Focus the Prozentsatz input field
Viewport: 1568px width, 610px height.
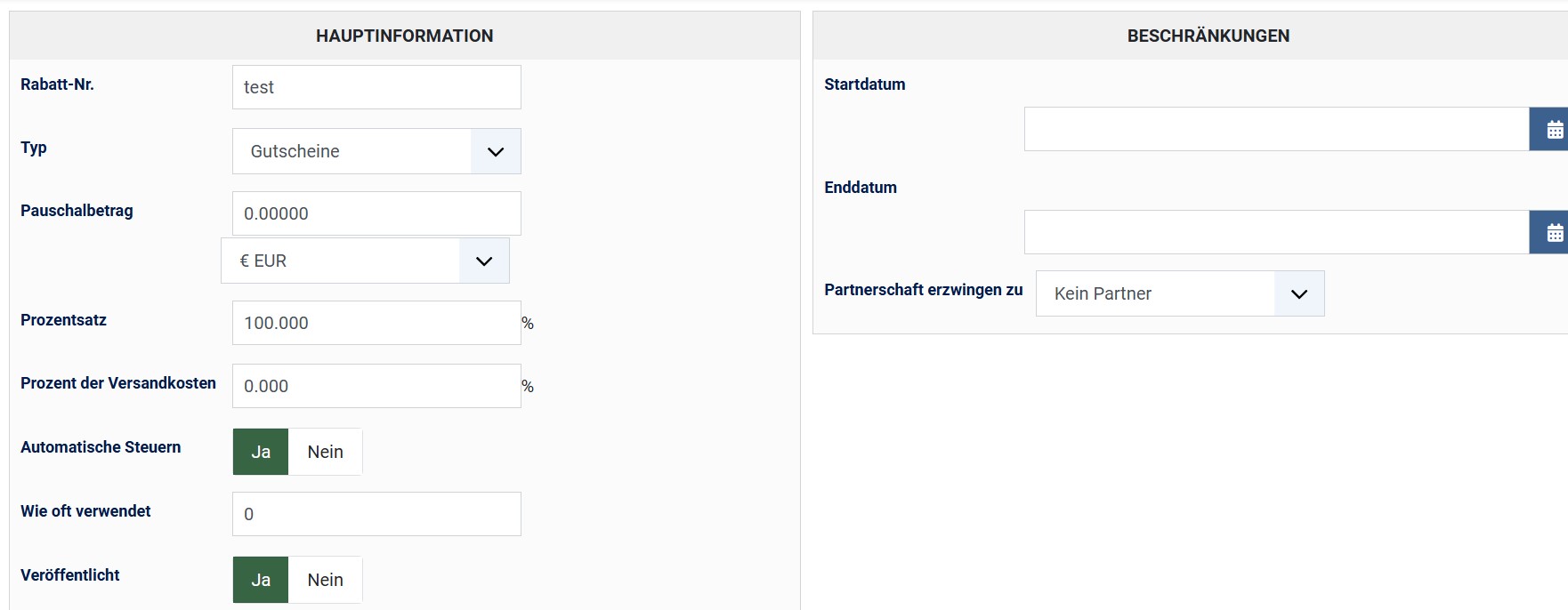tap(376, 323)
